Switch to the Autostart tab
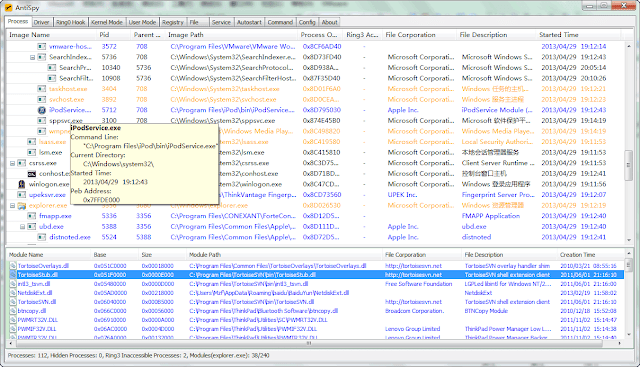 click(249, 22)
